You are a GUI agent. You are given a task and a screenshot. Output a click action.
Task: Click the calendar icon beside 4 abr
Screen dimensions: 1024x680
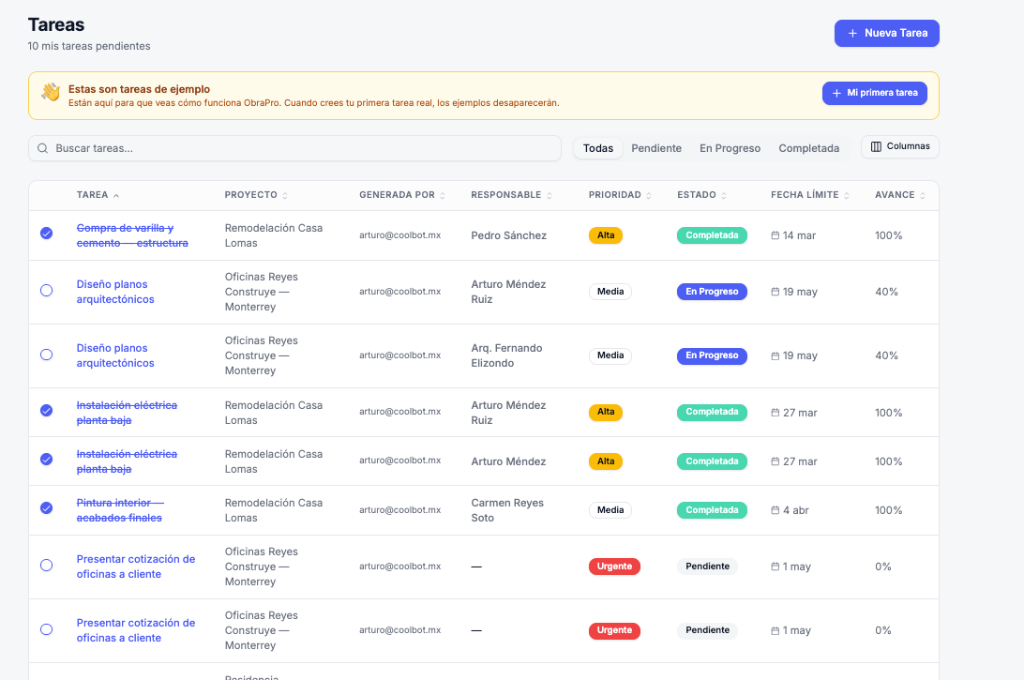pos(775,510)
